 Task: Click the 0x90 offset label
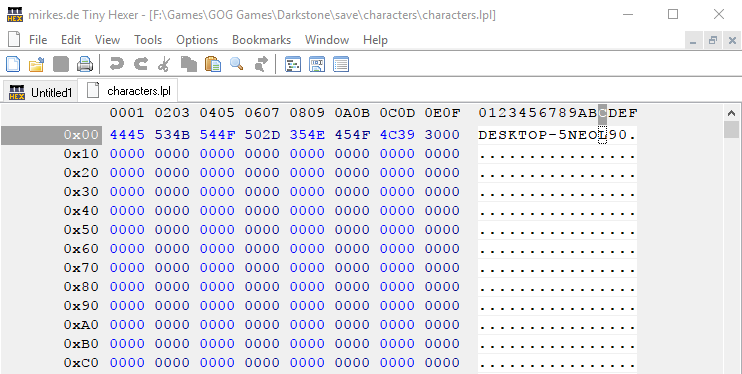tap(81, 305)
